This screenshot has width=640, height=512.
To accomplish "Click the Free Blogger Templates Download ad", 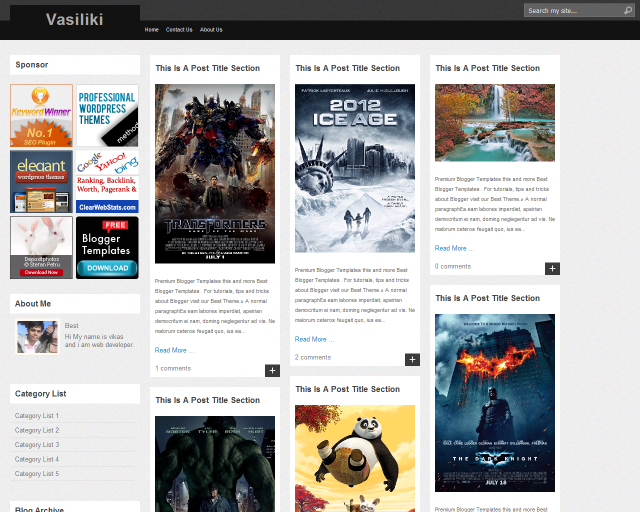I will [x=107, y=248].
